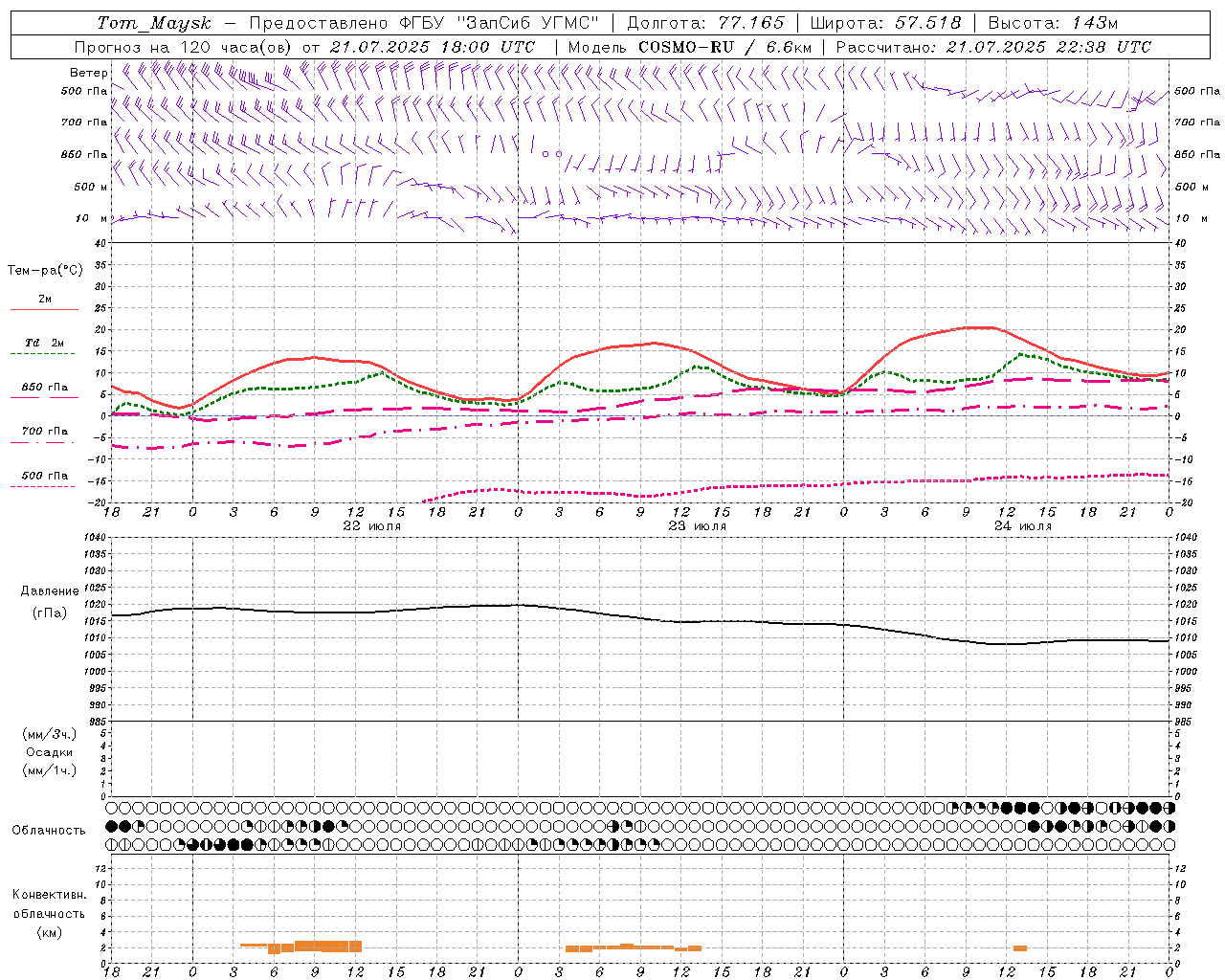The height and width of the screenshot is (980, 1225).
Task: Click the '24 июля' date label
Action: pos(1023,526)
